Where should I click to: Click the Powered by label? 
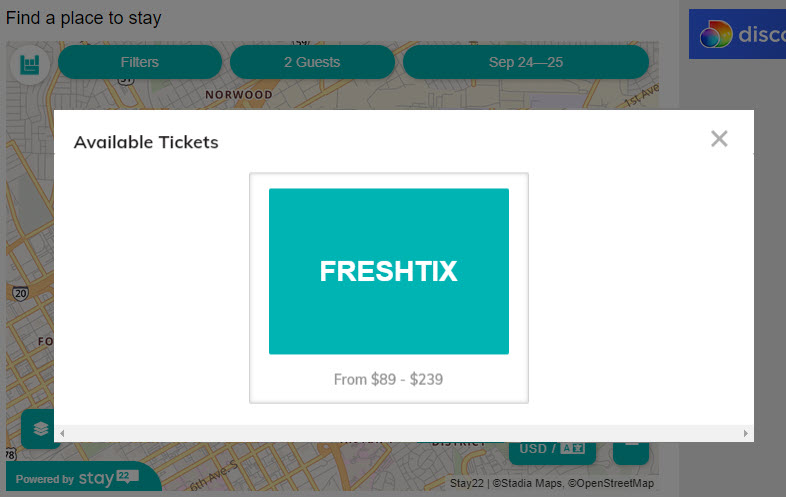click(x=45, y=479)
